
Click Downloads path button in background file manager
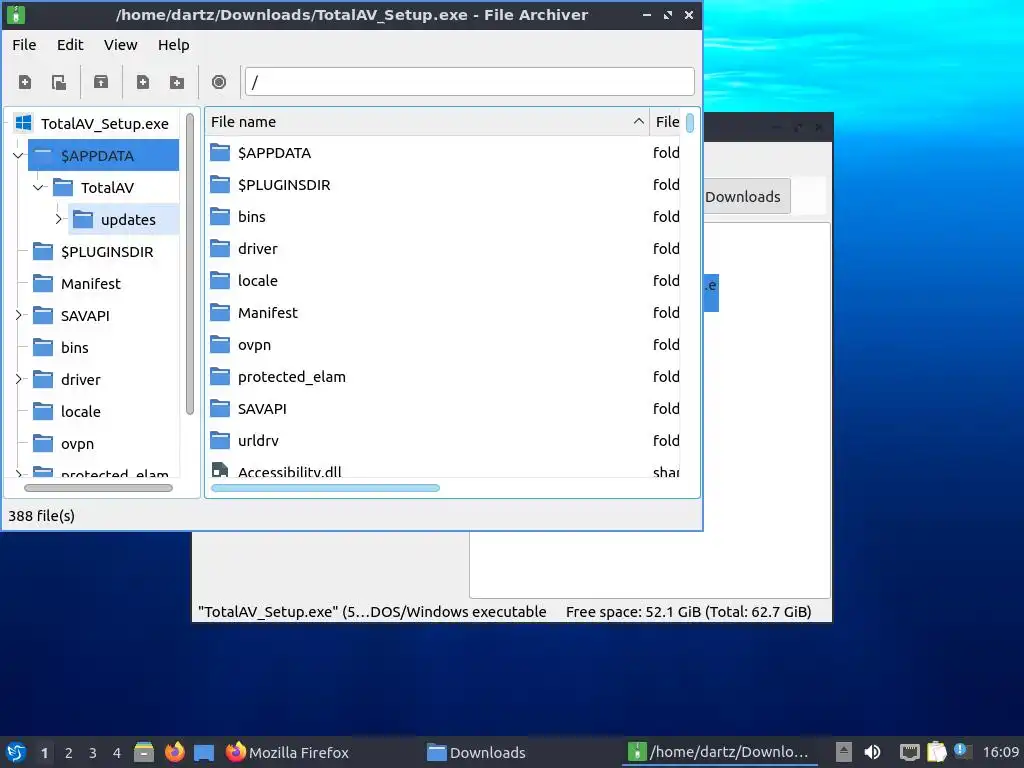[x=746, y=197]
